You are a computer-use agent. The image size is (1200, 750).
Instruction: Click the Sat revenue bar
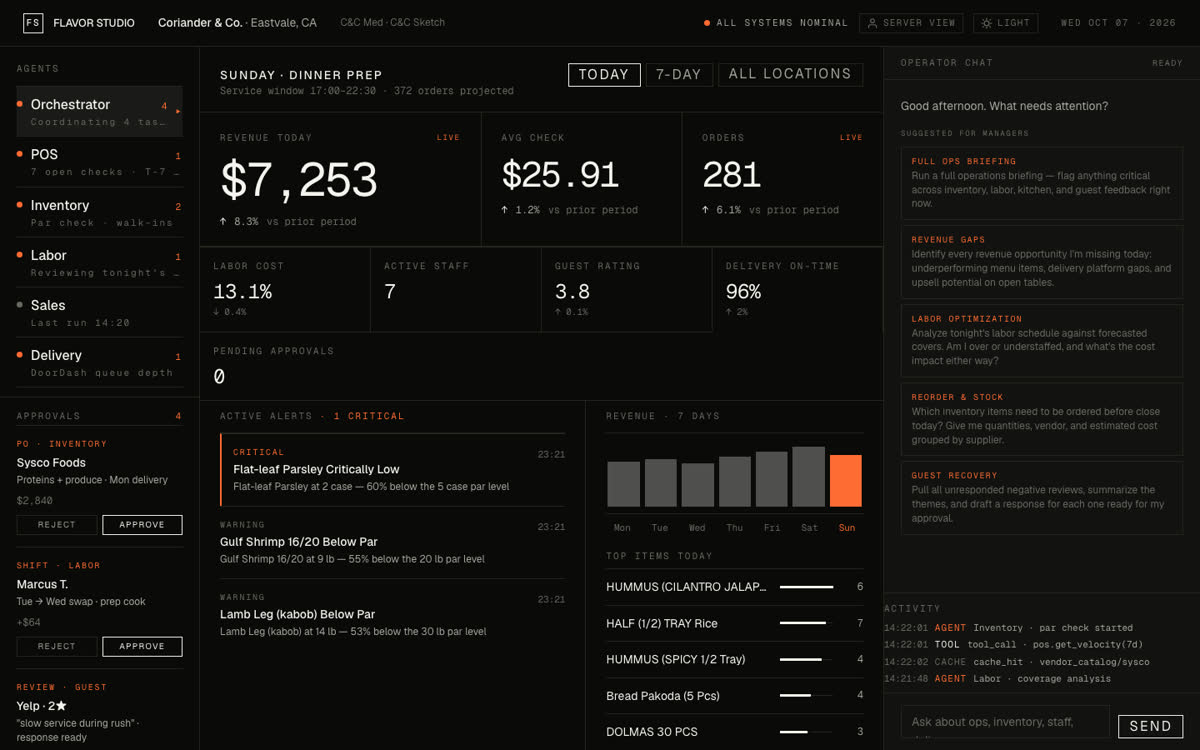click(808, 477)
